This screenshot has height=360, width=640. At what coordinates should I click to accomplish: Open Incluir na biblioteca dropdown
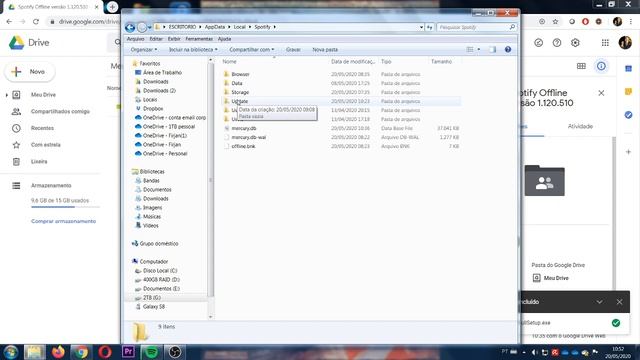click(193, 49)
